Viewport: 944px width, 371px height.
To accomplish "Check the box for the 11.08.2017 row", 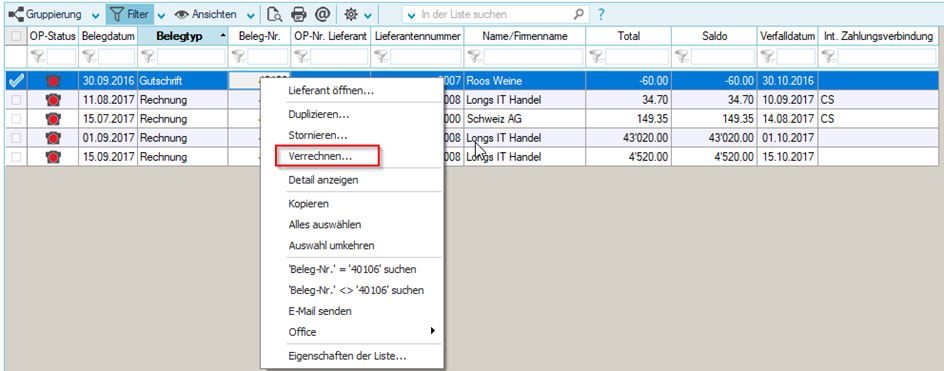I will click(x=16, y=99).
